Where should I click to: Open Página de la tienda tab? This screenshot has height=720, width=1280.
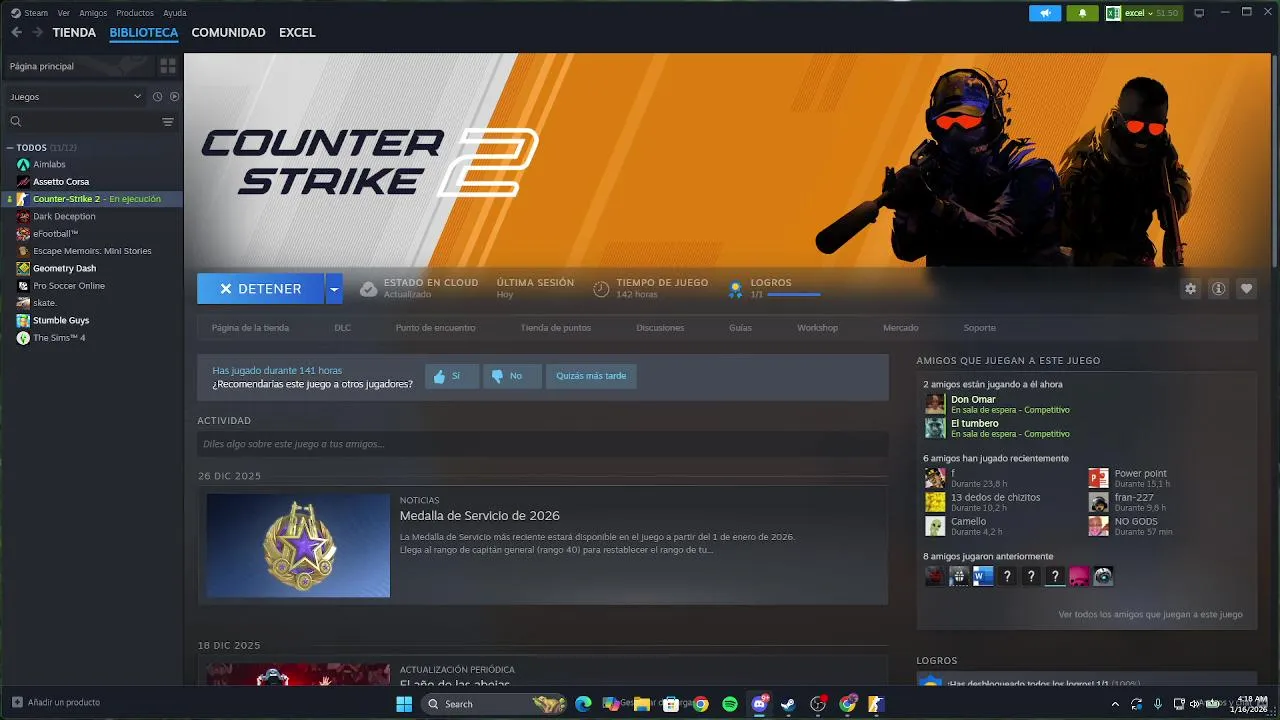tap(250, 328)
